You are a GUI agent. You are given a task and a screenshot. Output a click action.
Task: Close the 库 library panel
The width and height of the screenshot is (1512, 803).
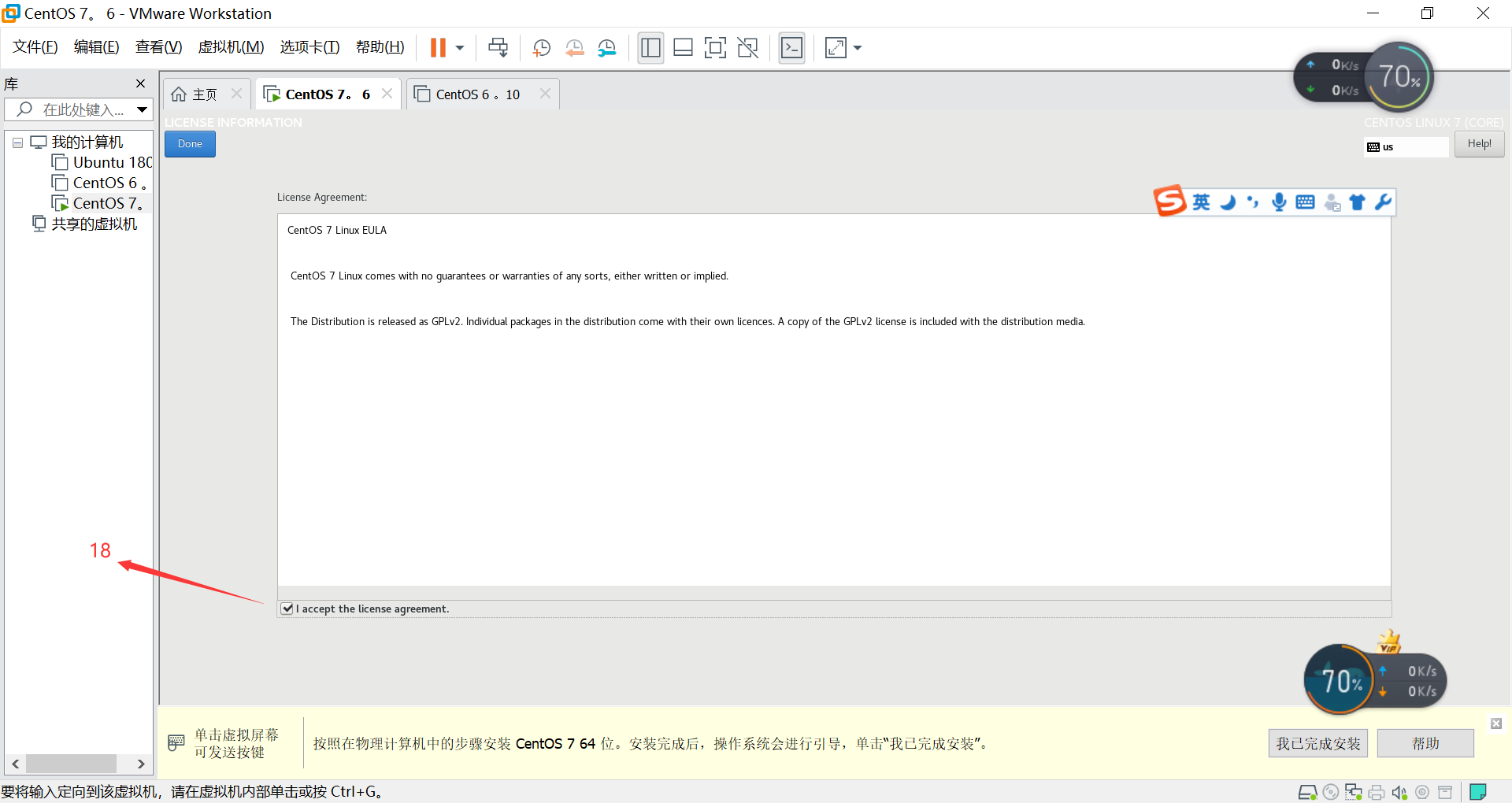point(140,83)
